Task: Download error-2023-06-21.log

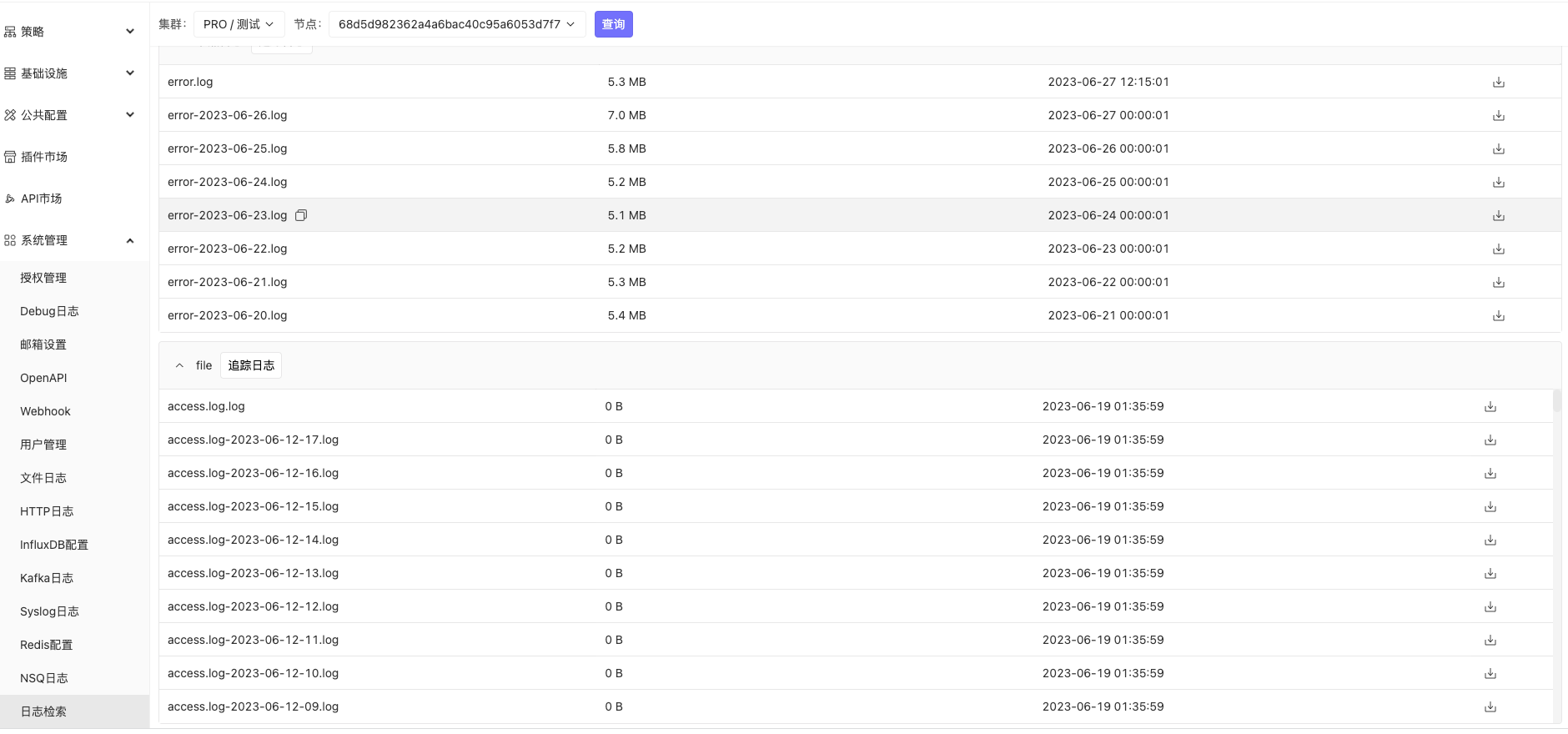Action: click(x=1498, y=282)
